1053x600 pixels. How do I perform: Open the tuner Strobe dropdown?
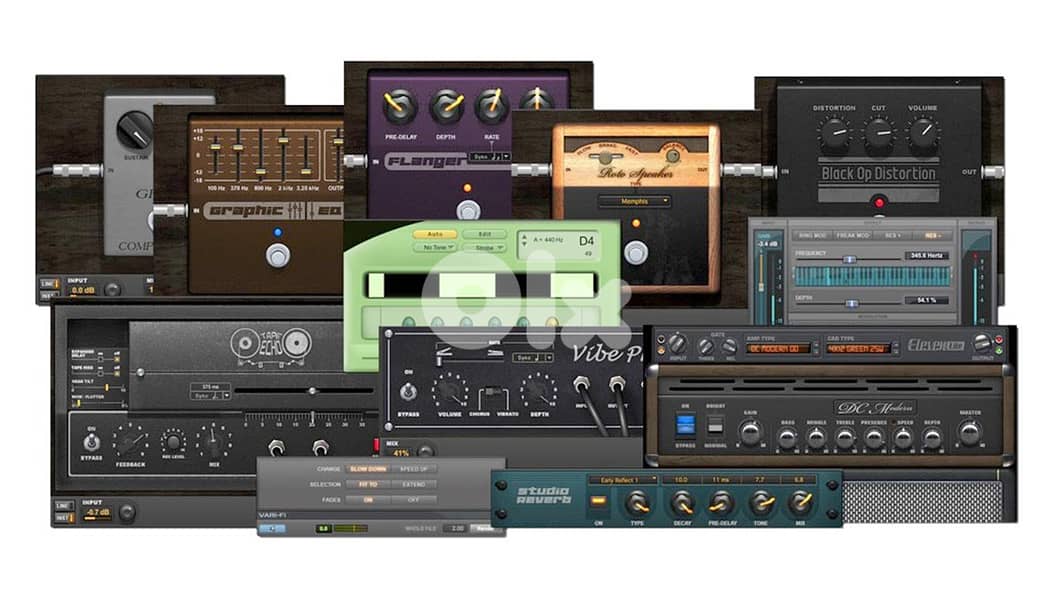(x=485, y=248)
